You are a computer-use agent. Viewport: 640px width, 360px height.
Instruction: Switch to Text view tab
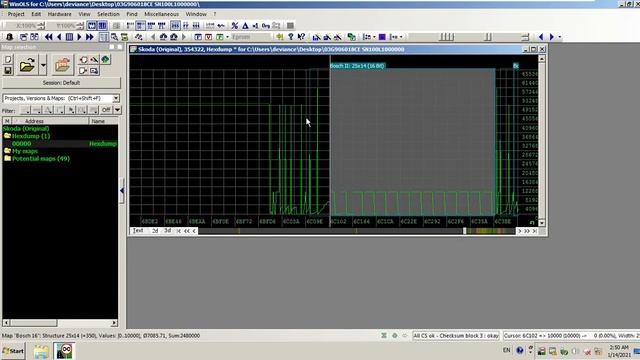pyautogui.click(x=138, y=231)
